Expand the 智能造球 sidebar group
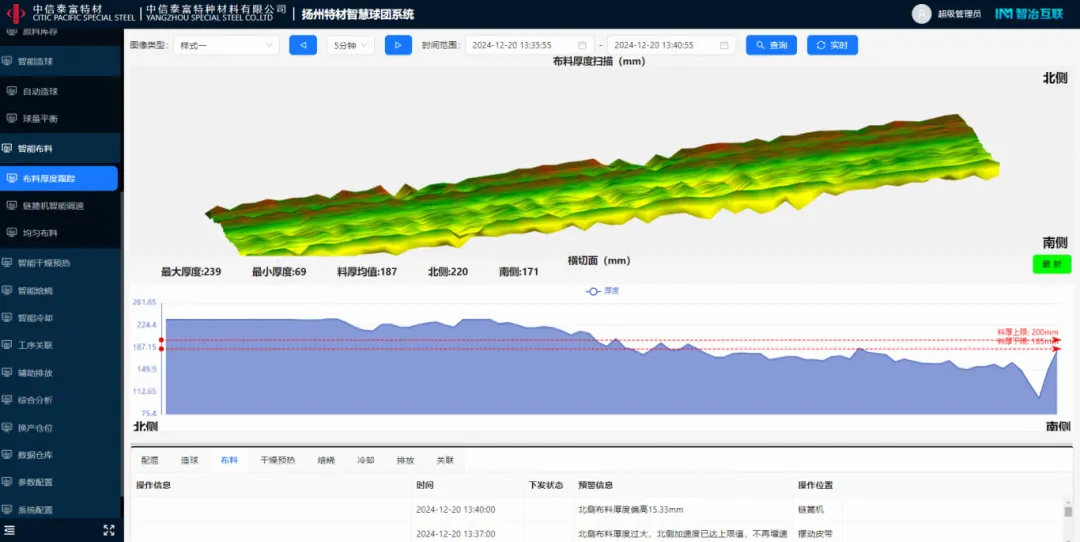 [x=60, y=61]
